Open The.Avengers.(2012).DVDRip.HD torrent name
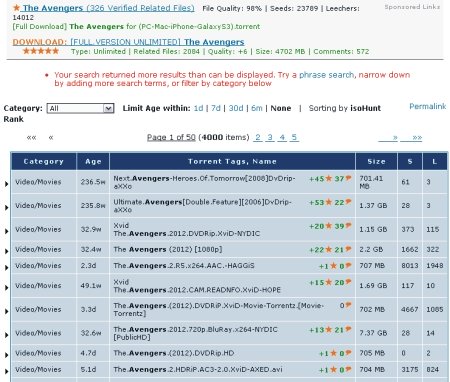Image resolution: width=450 pixels, height=382 pixels. [x=174, y=353]
